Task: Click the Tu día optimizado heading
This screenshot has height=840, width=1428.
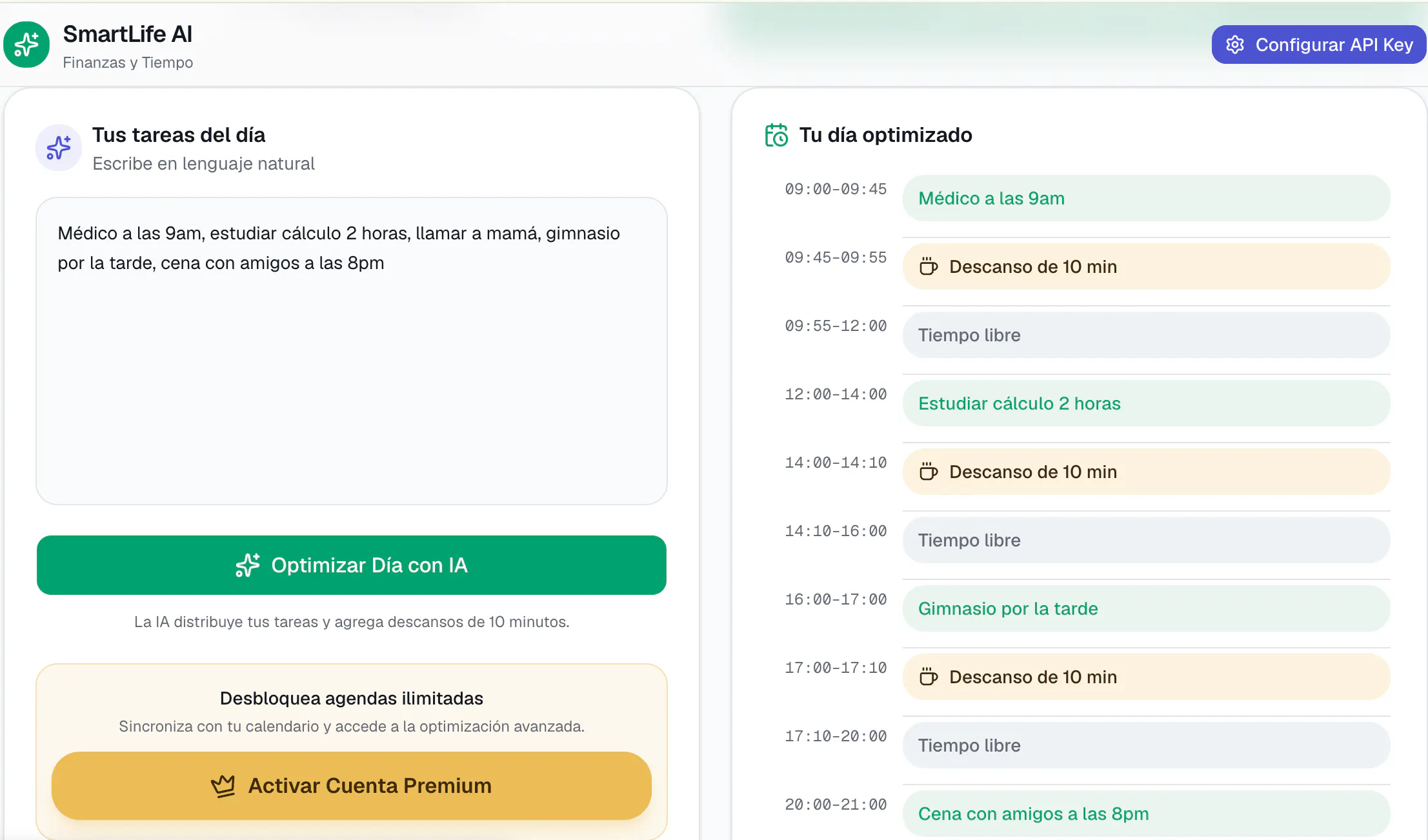Action: 885,135
